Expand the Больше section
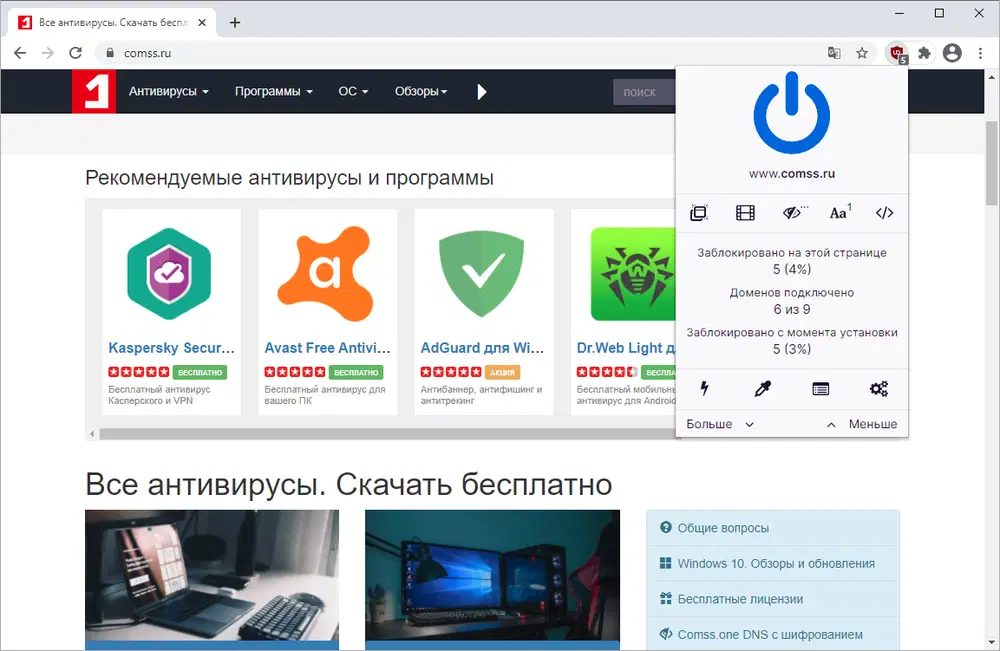This screenshot has height=651, width=1000. (720, 424)
